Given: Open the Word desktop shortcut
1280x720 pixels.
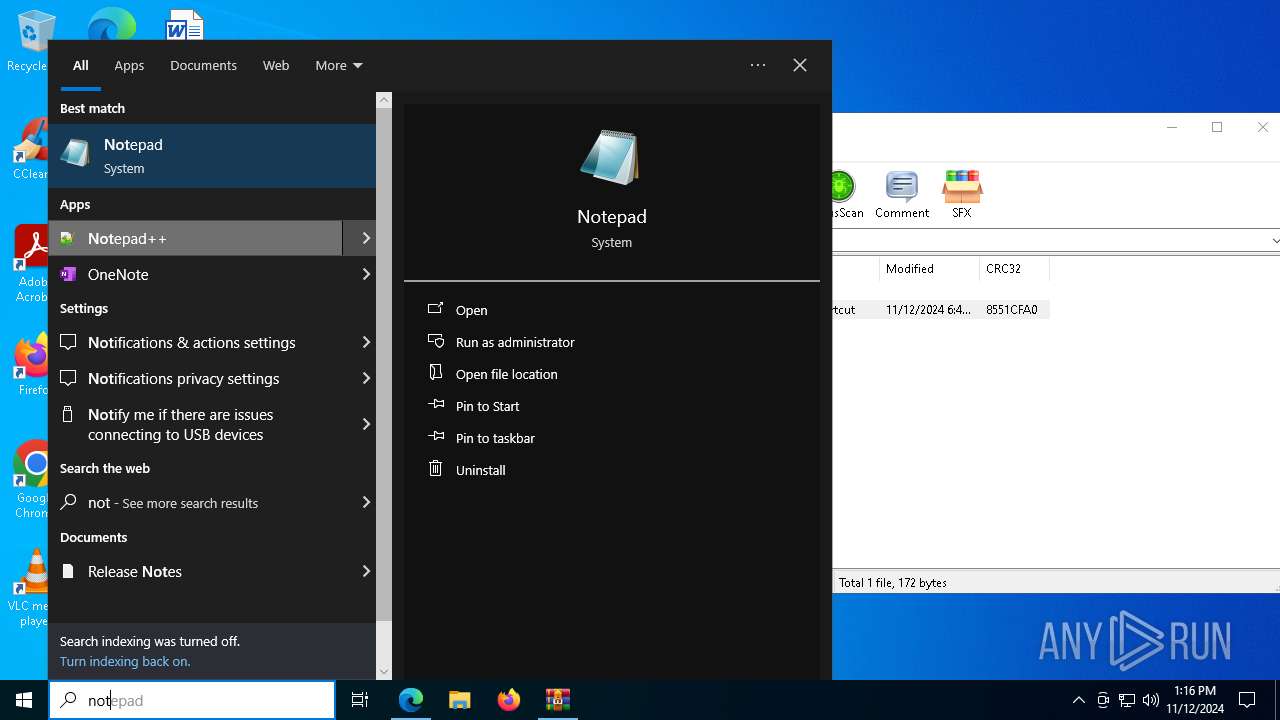Looking at the screenshot, I should click(185, 24).
